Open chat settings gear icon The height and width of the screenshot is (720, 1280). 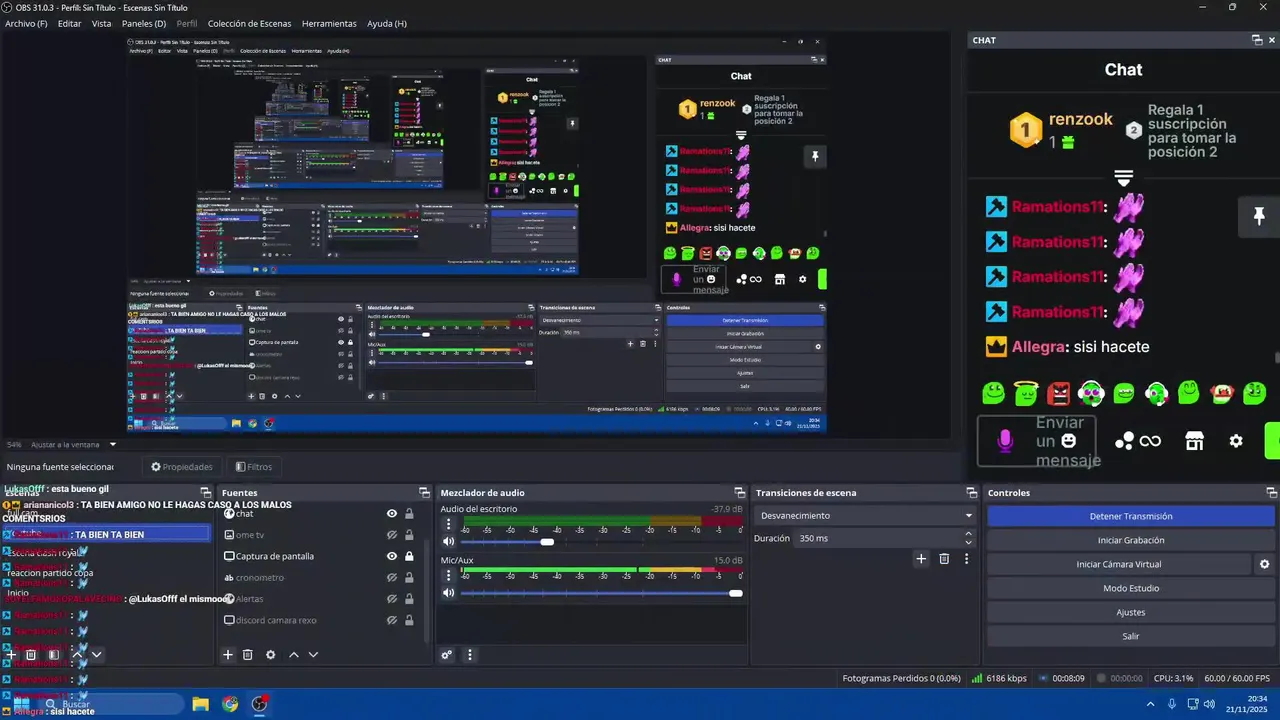pyautogui.click(x=1236, y=441)
